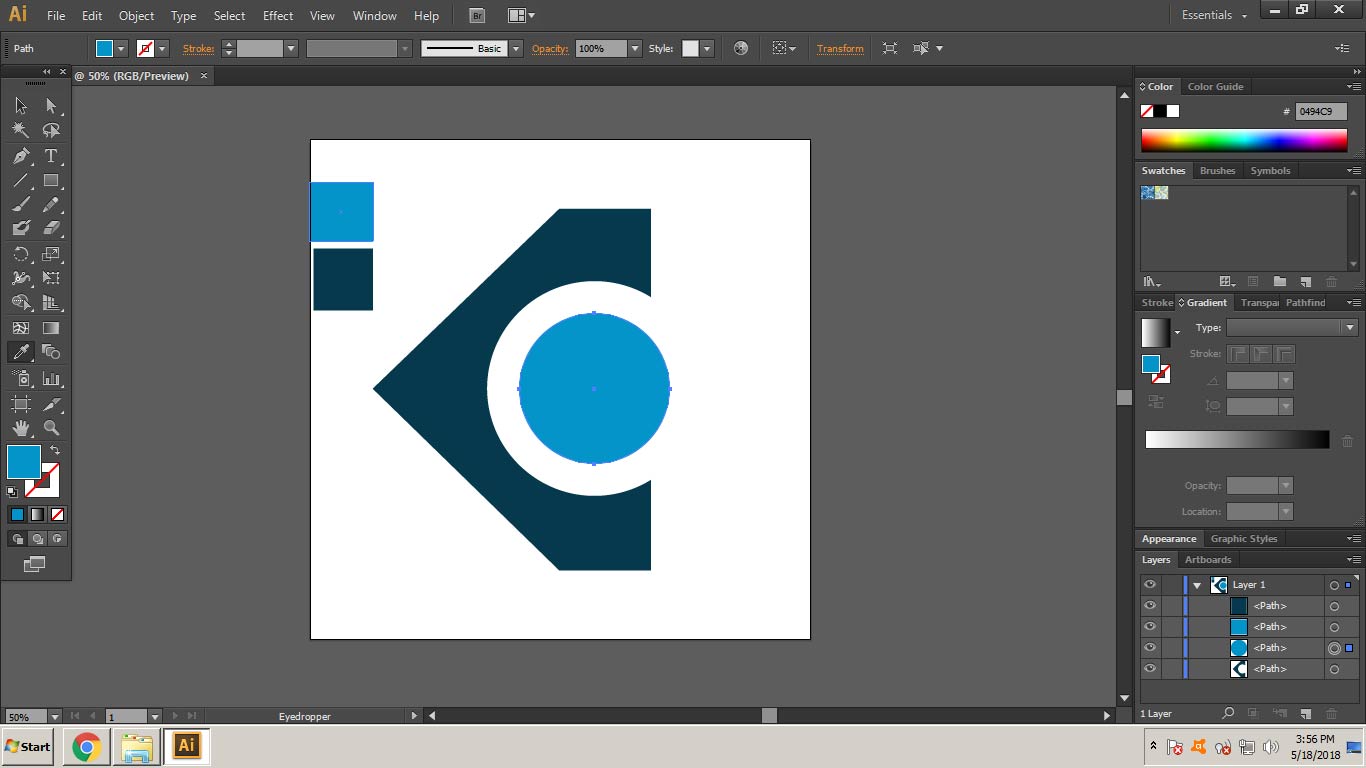Viewport: 1366px width, 768px height.
Task: Open Essentials workspace switcher
Action: pyautogui.click(x=1214, y=15)
